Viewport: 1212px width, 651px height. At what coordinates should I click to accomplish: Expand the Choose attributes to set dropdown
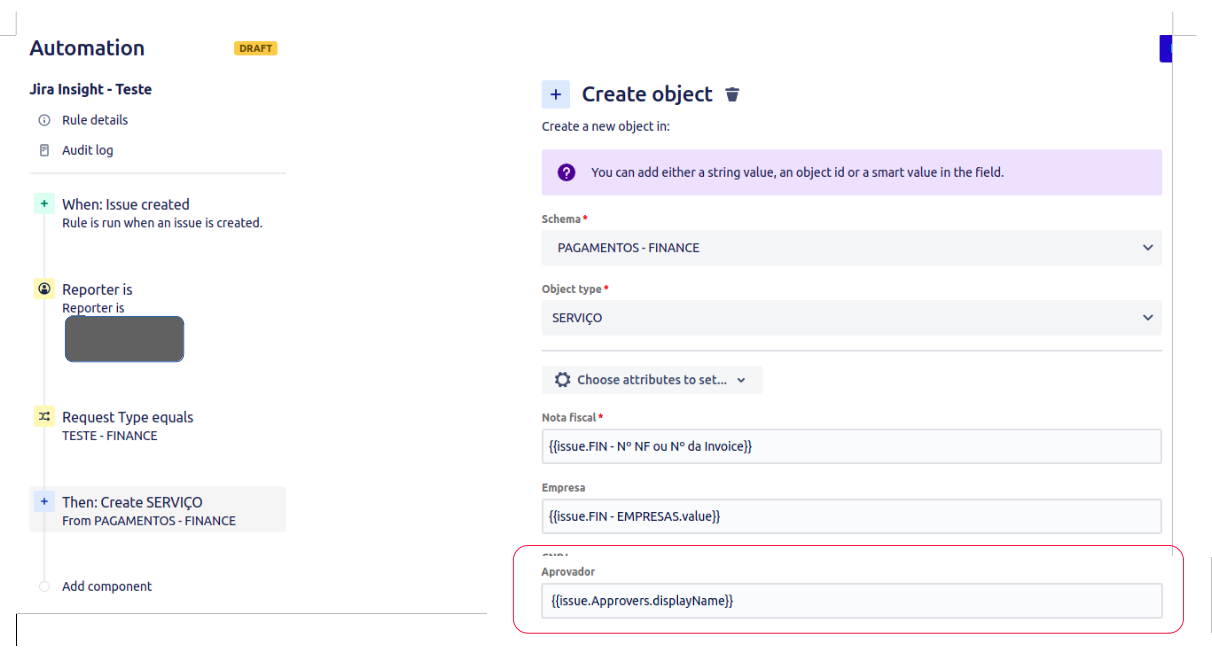pos(652,380)
